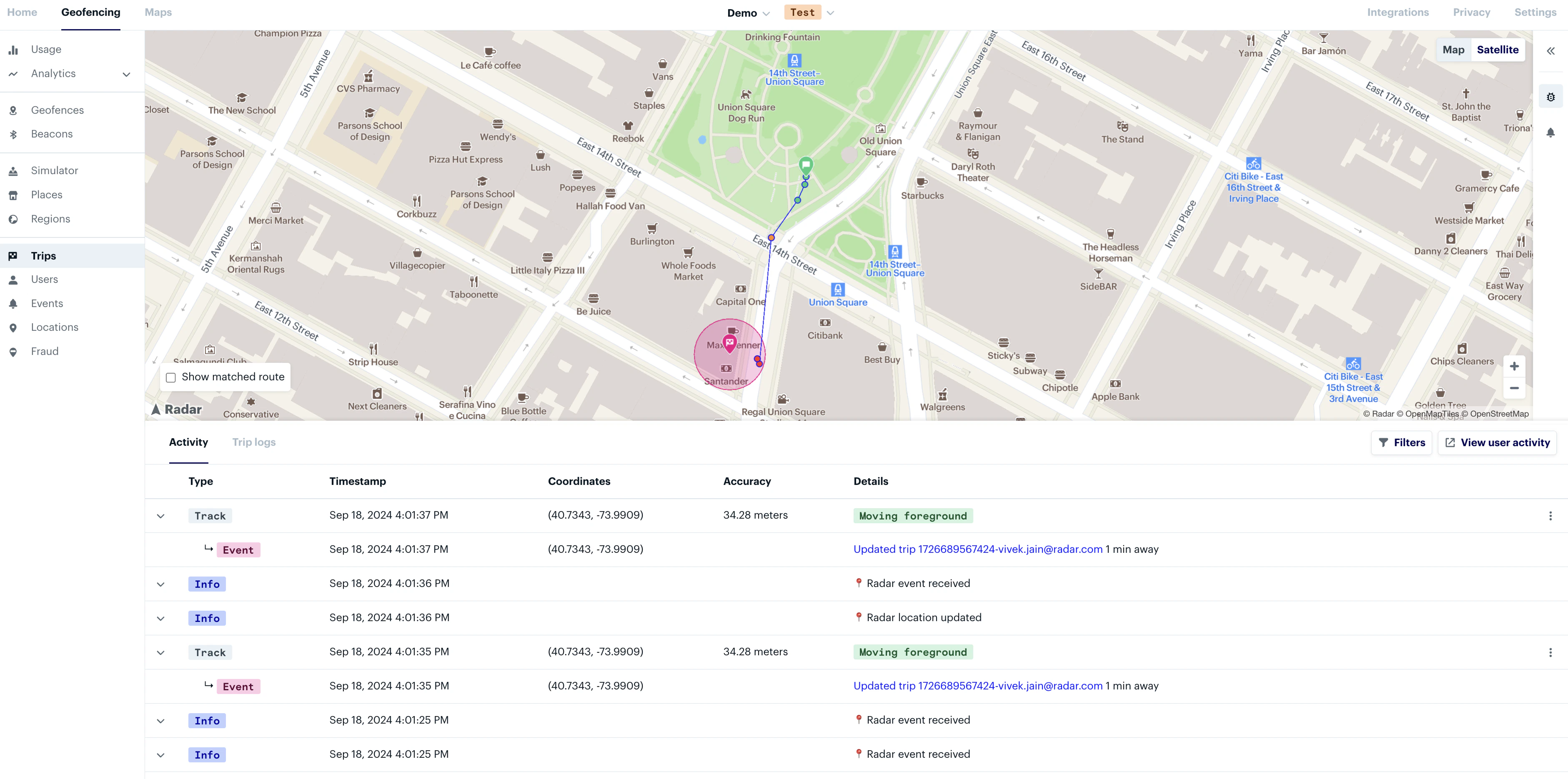Viewport: 1568px width, 779px height.
Task: Open the updated trip link for vivek.jain@radar.com
Action: point(977,548)
